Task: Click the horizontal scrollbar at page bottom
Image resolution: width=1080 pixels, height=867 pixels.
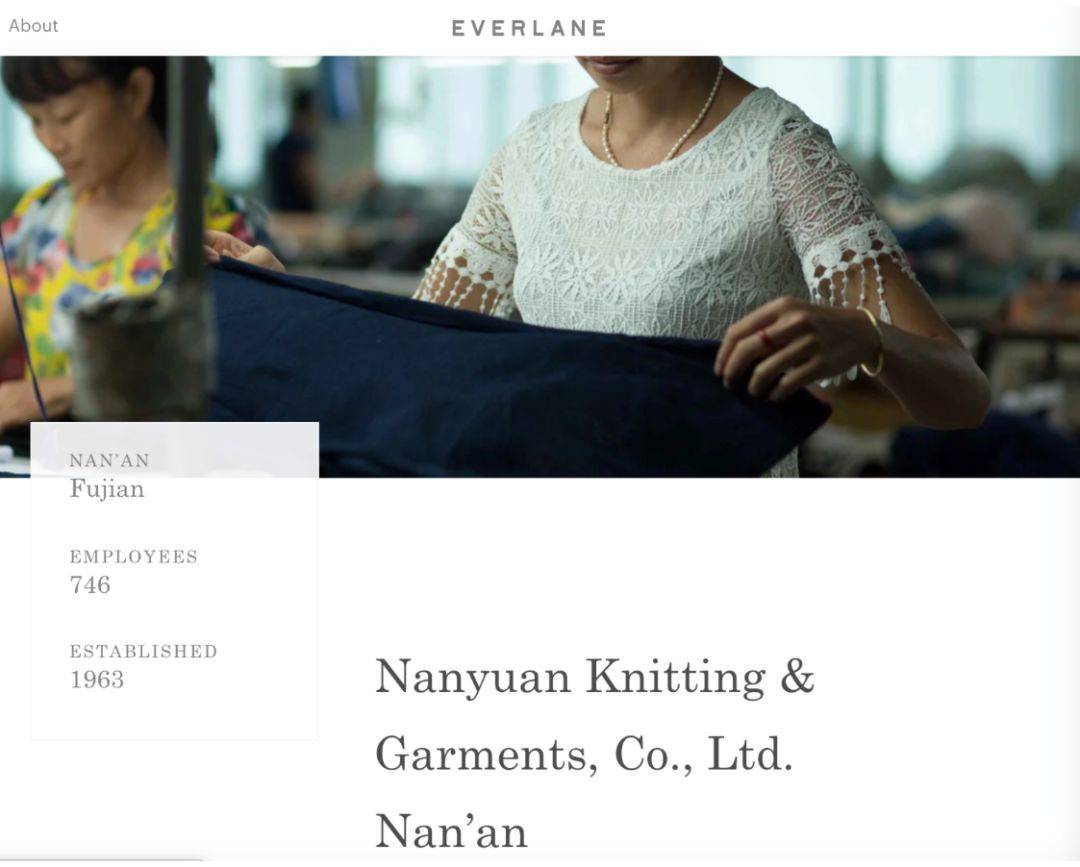Action: 102,859
